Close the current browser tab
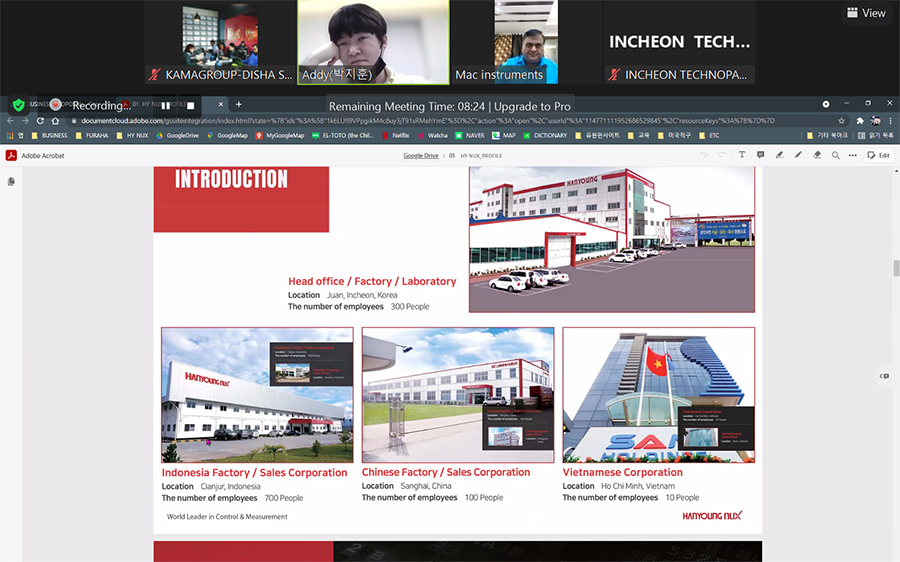Image resolution: width=900 pixels, height=562 pixels. coord(220,104)
